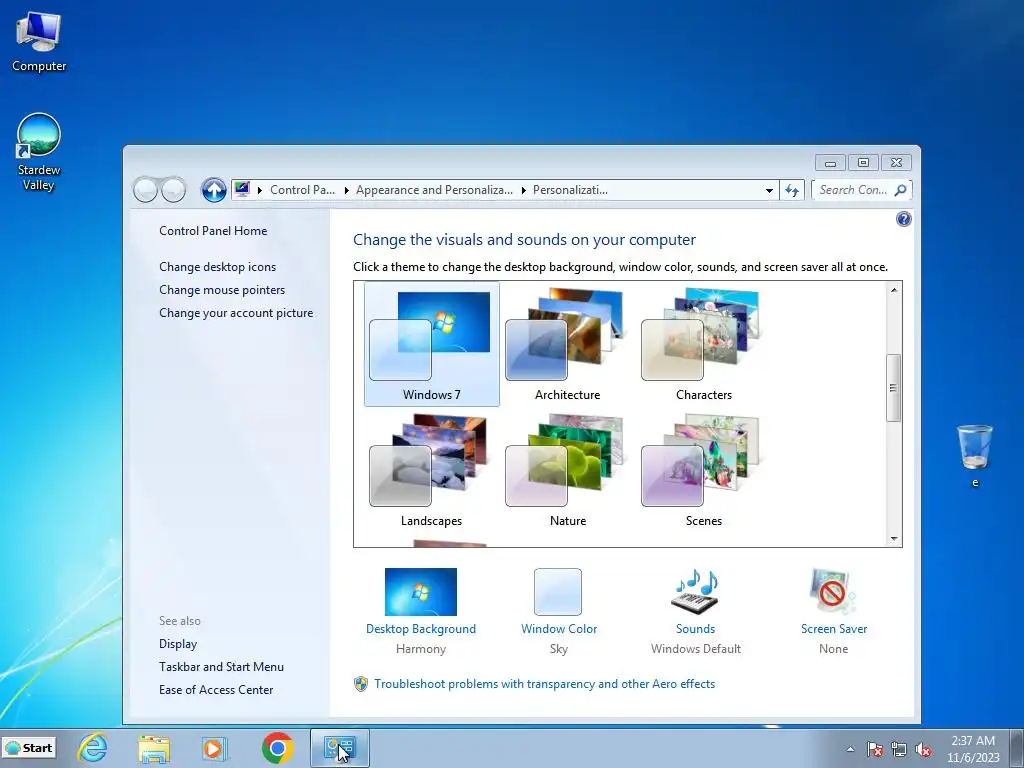
Task: Click Personalization breadcrumb segment
Action: (x=570, y=190)
